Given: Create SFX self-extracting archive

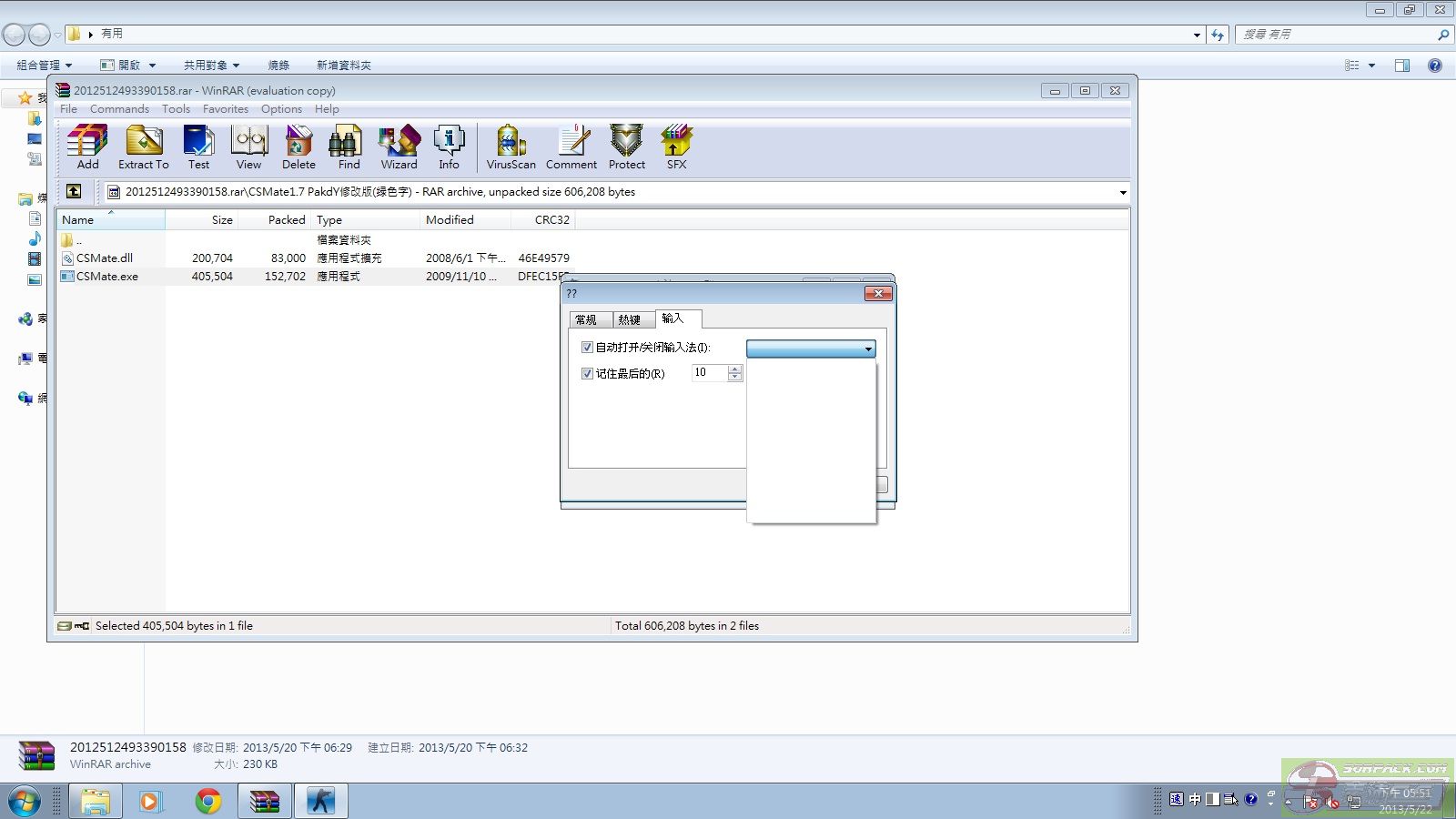Looking at the screenshot, I should [676, 147].
